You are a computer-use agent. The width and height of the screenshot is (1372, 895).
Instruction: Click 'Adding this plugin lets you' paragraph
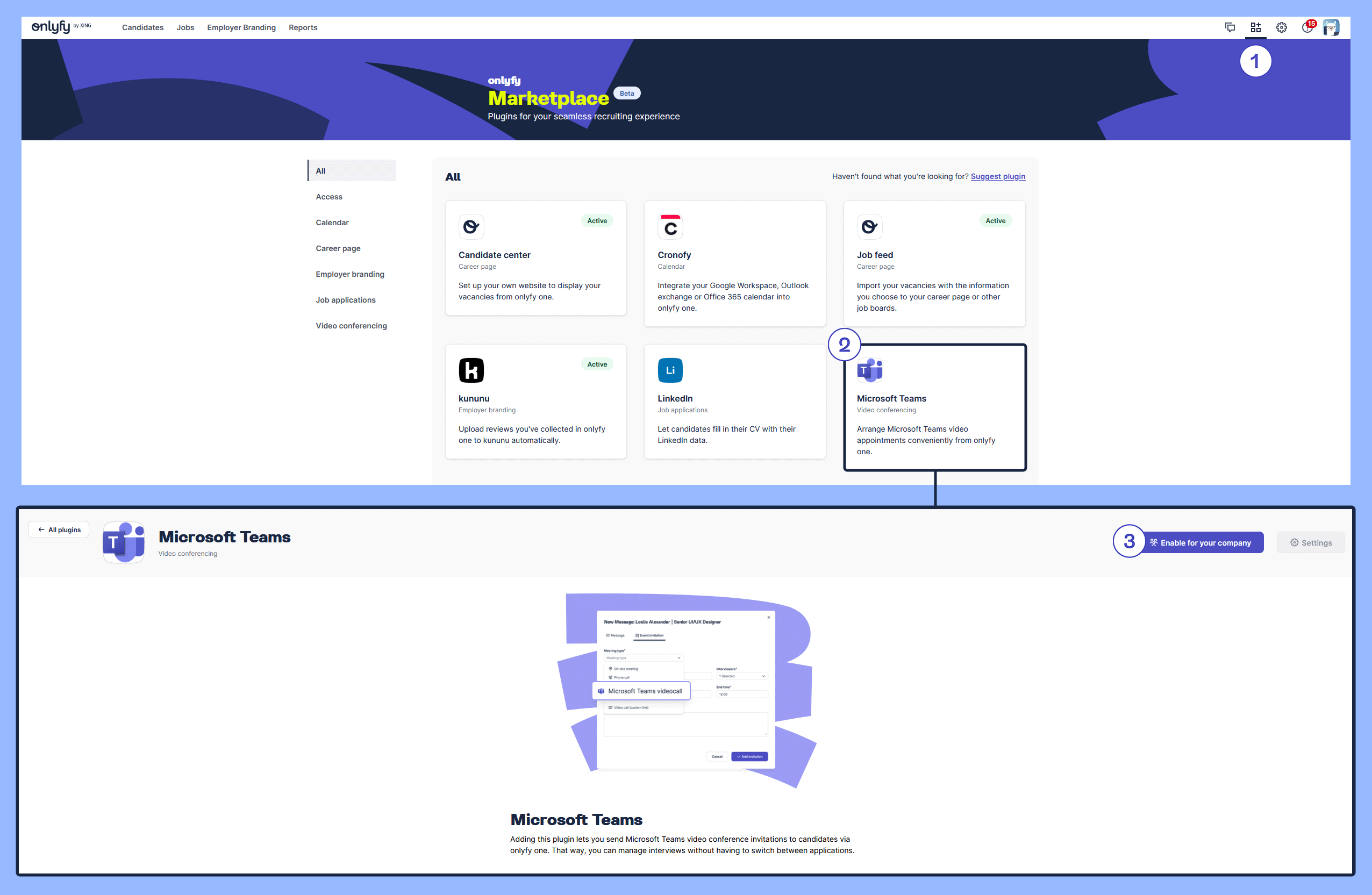[x=682, y=845]
